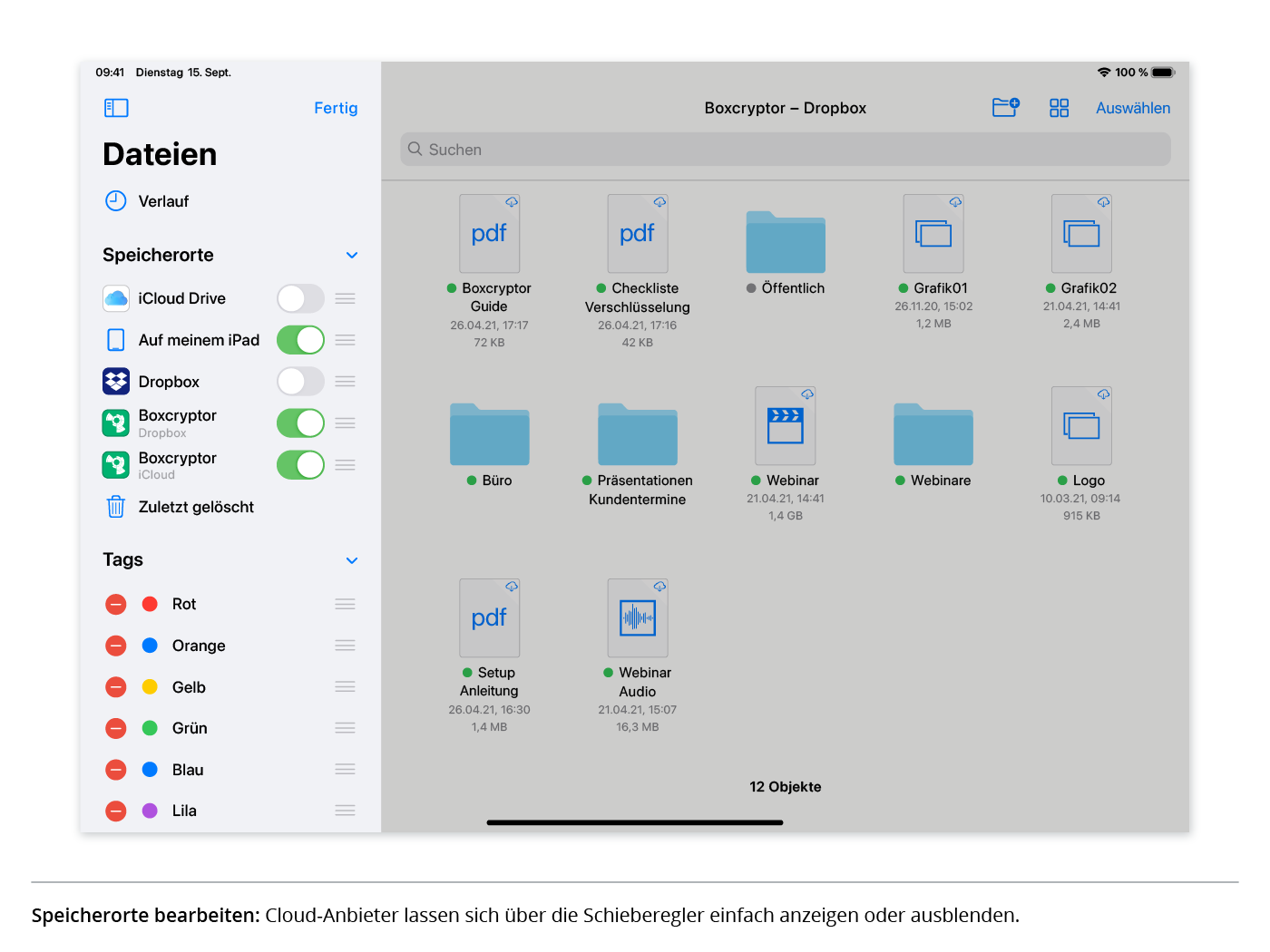Enable the Dropbox location switch
This screenshot has width=1270, height=952.
coord(300,382)
